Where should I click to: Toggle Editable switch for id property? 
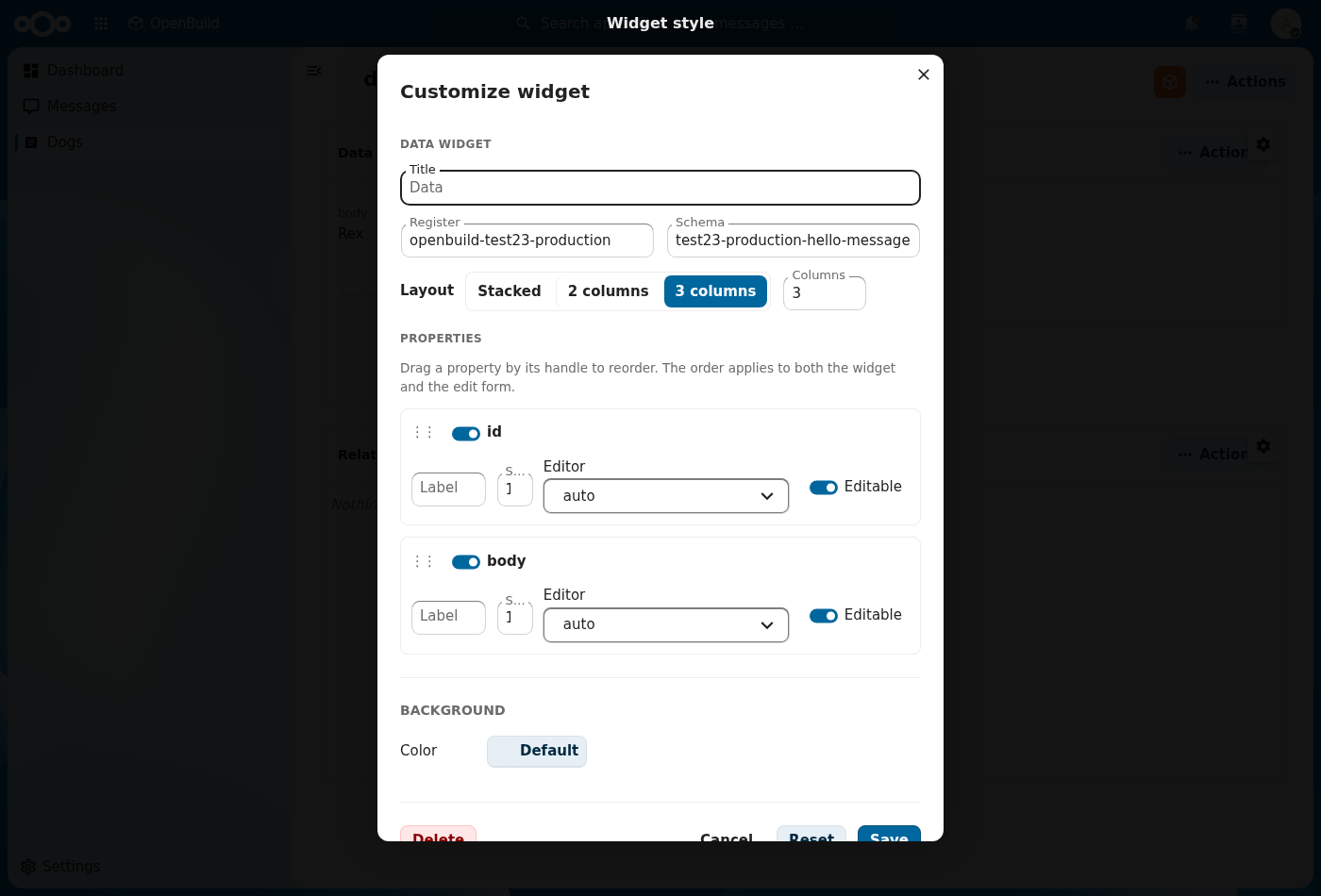(x=824, y=488)
